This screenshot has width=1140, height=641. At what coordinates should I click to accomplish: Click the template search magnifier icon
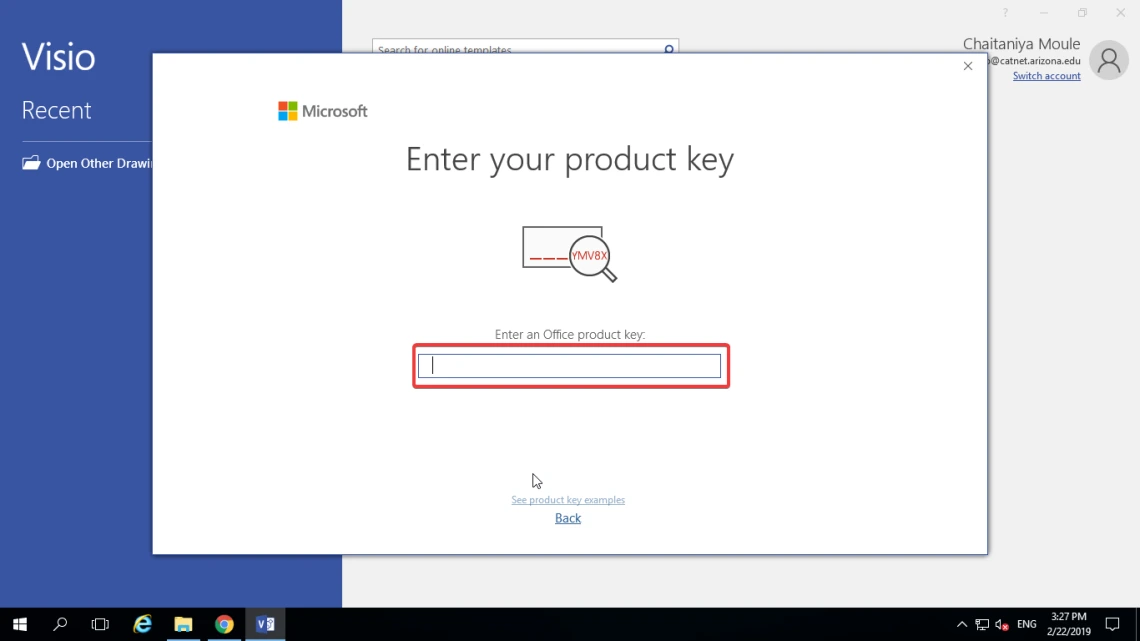point(669,48)
